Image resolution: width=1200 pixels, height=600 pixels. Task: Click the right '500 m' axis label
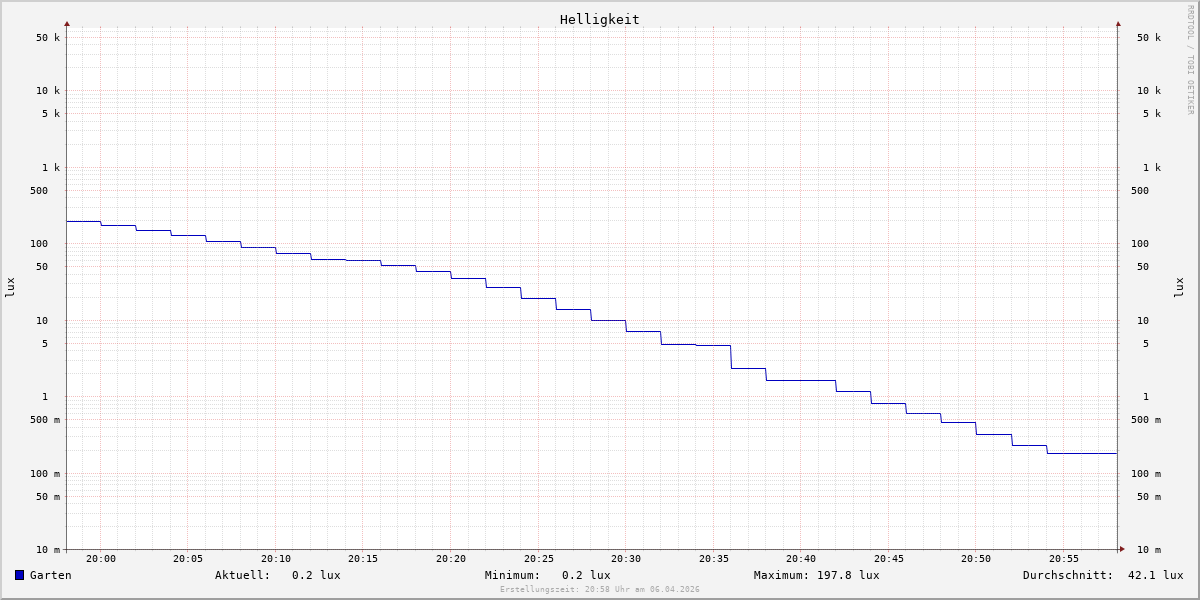click(x=1146, y=420)
